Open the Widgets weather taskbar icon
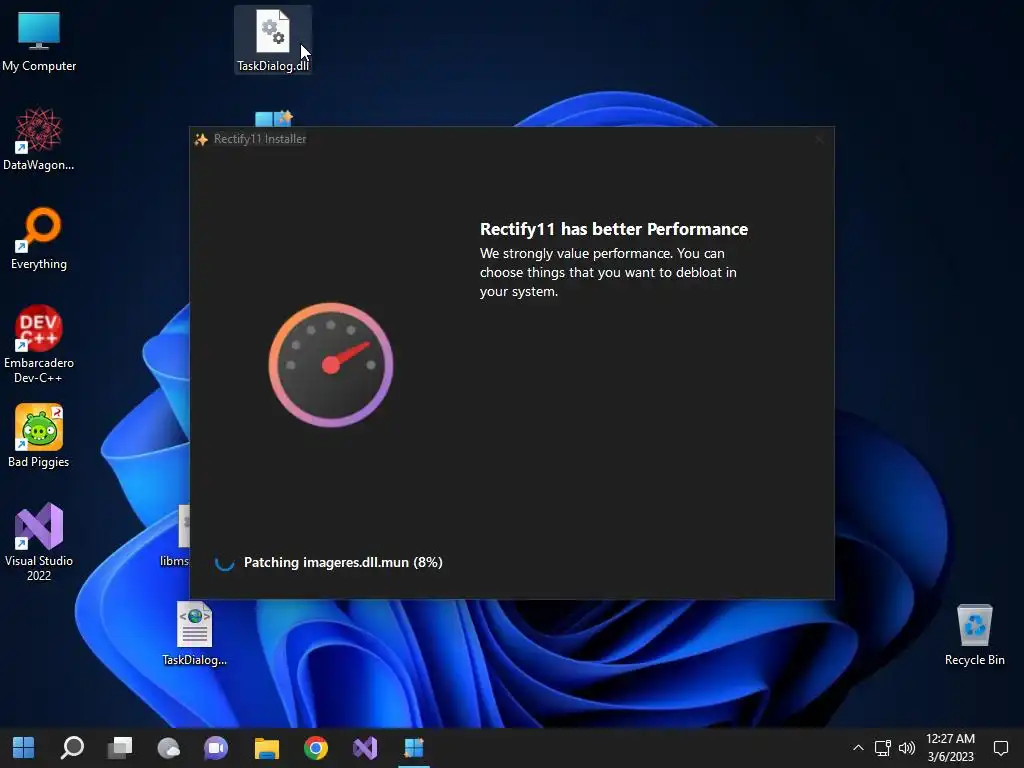This screenshot has width=1024, height=768. click(x=168, y=748)
